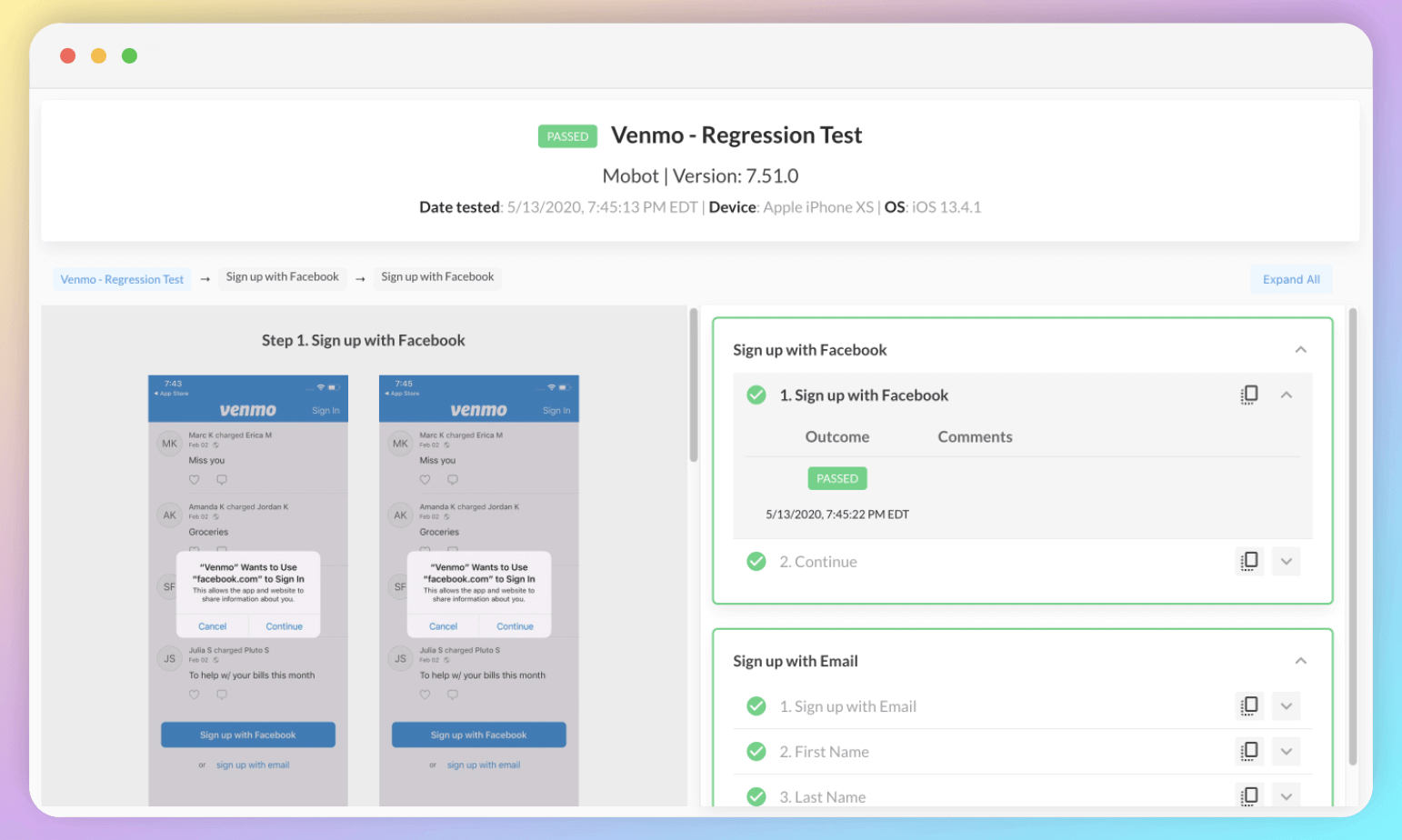This screenshot has height=840, width=1402.
Task: Click timestamp 5/13/2020, 7:45:22 PM EDT
Action: 836,514
